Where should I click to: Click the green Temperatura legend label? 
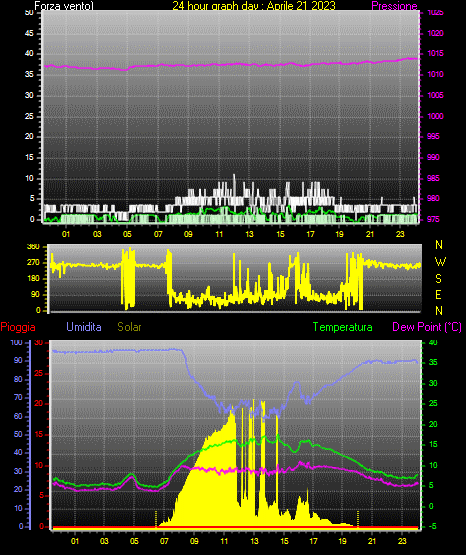tap(343, 327)
